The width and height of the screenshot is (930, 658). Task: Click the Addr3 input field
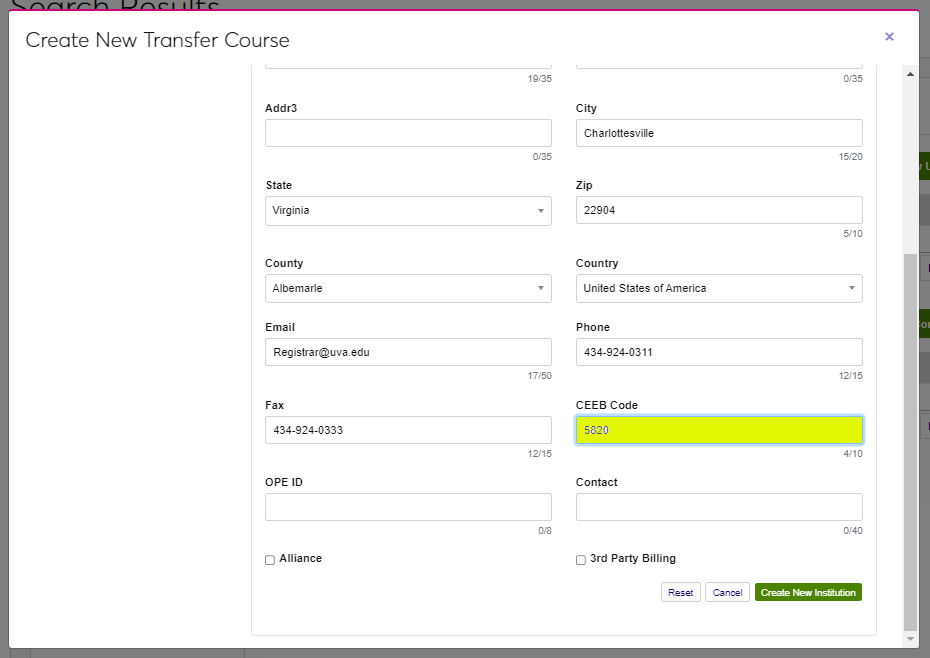point(408,133)
